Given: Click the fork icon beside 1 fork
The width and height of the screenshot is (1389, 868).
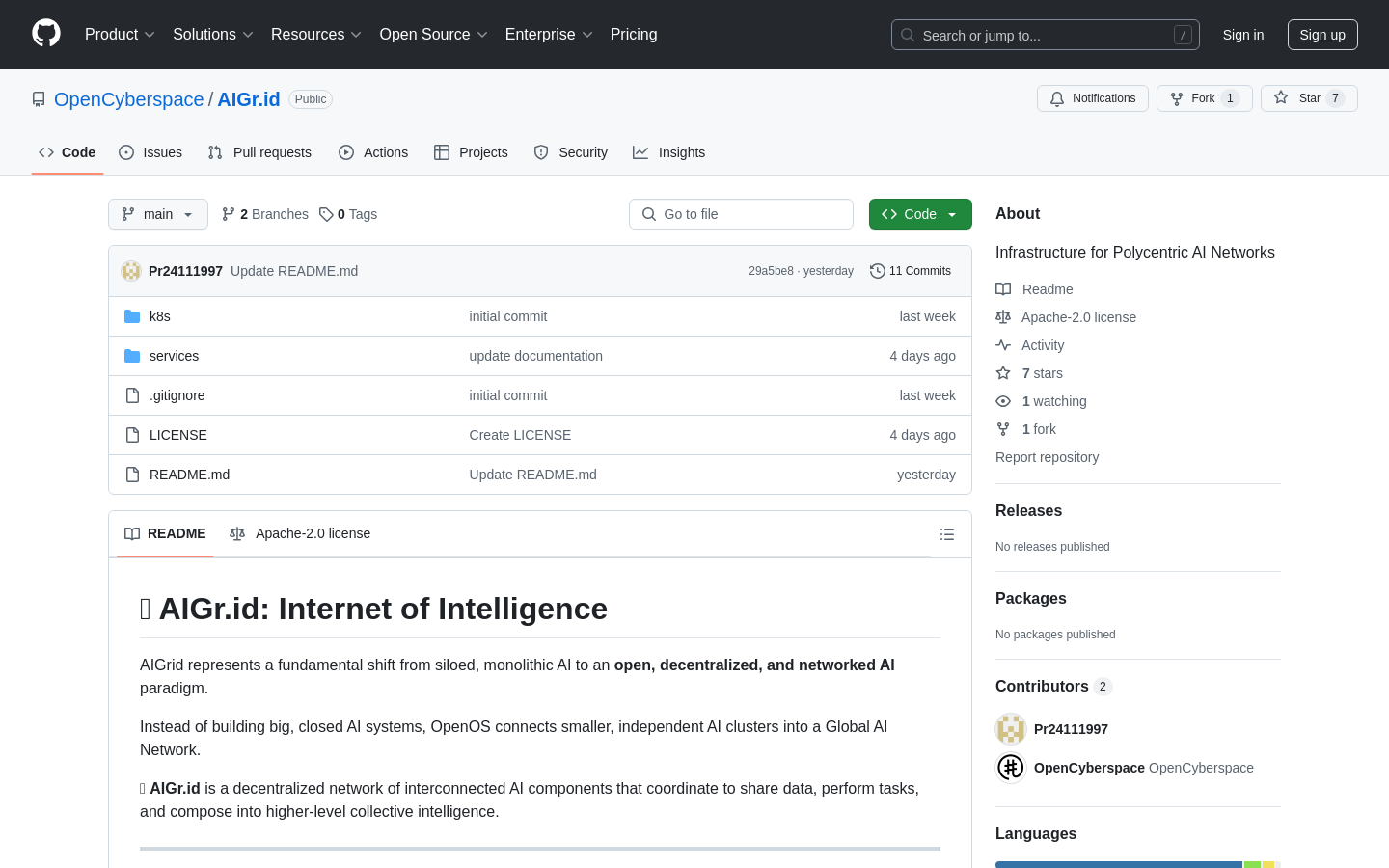Looking at the screenshot, I should click(x=1003, y=429).
